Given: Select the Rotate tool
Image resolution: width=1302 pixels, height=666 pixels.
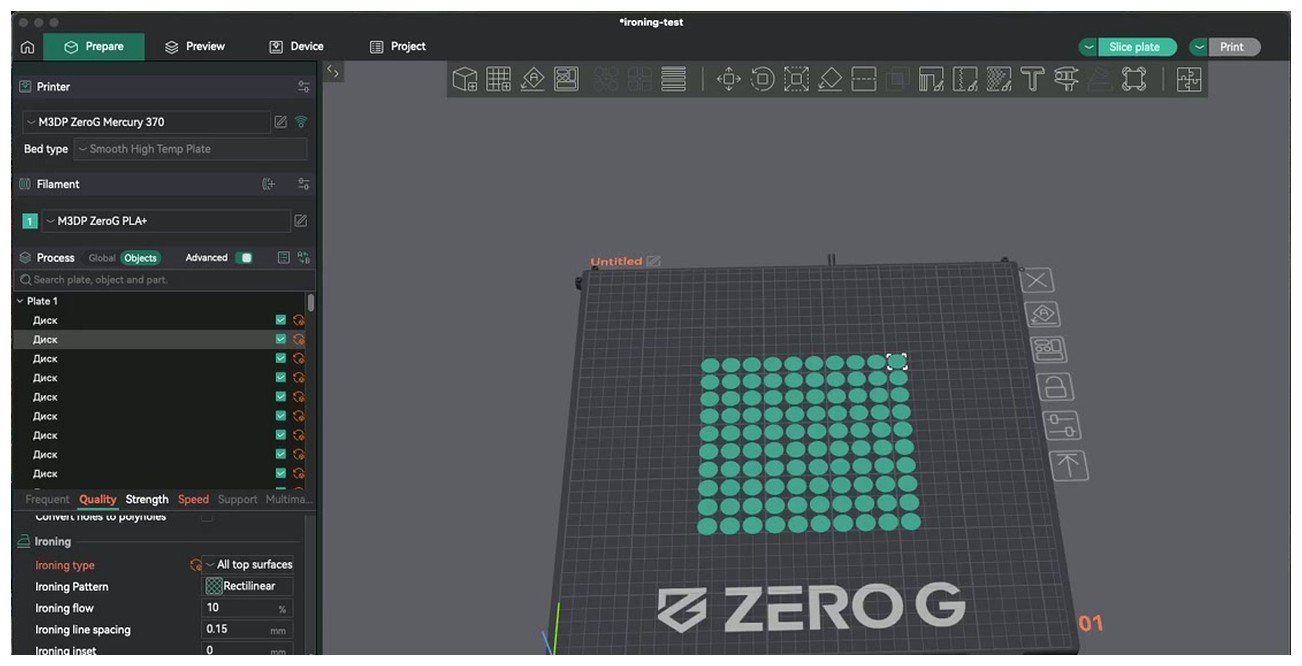Looking at the screenshot, I should pos(763,79).
